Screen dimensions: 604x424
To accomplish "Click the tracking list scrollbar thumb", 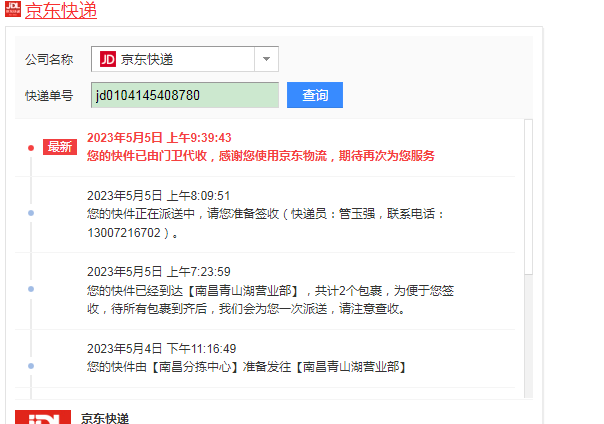I will (x=528, y=197).
